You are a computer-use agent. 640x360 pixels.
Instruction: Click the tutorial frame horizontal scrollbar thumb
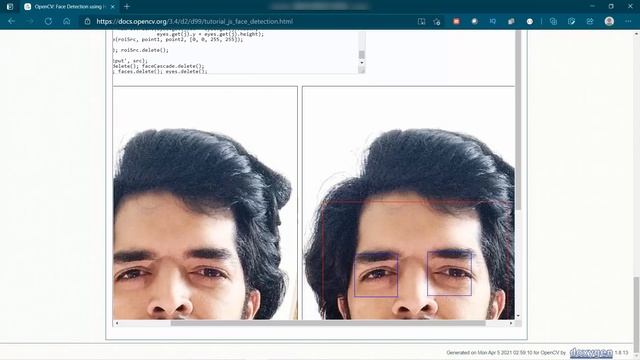click(x=328, y=323)
